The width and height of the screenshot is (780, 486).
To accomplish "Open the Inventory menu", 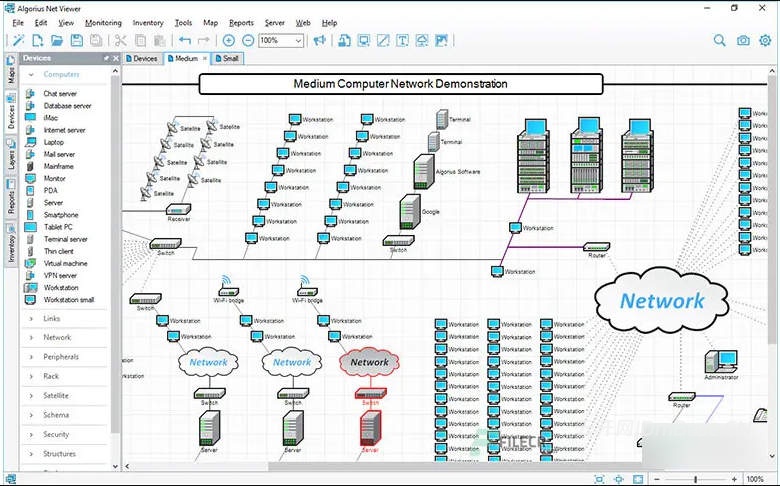I will [x=148, y=23].
